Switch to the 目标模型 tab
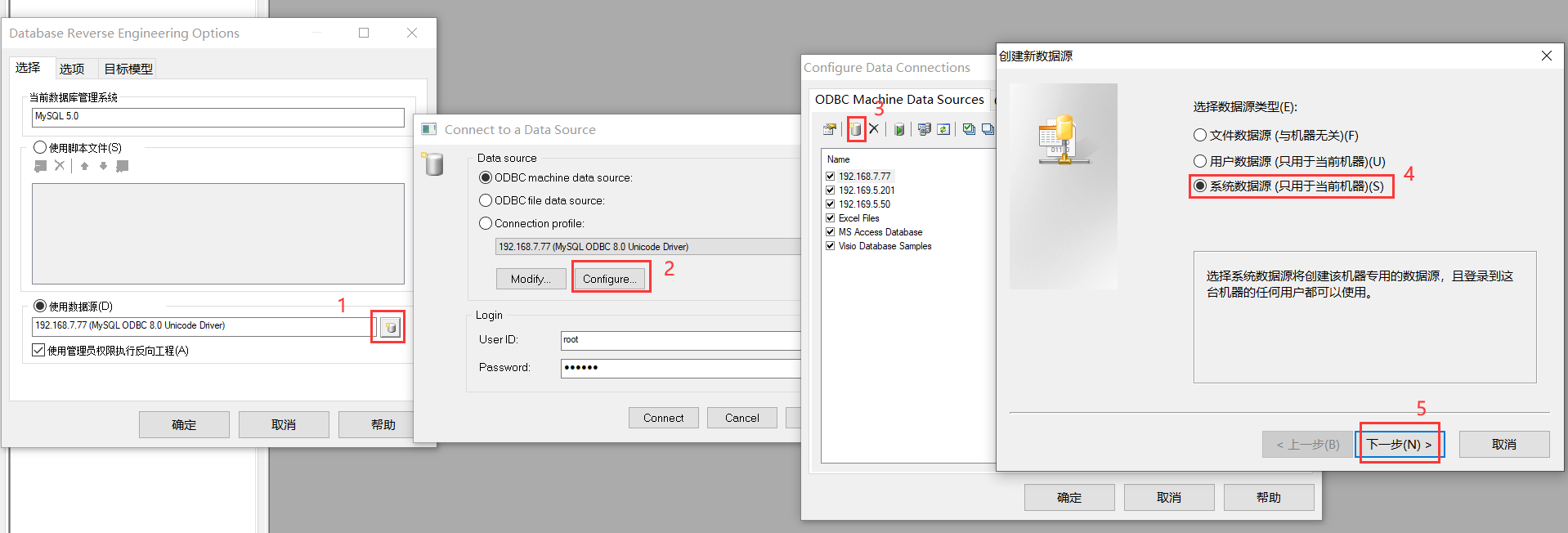The image size is (1568, 533). (128, 69)
